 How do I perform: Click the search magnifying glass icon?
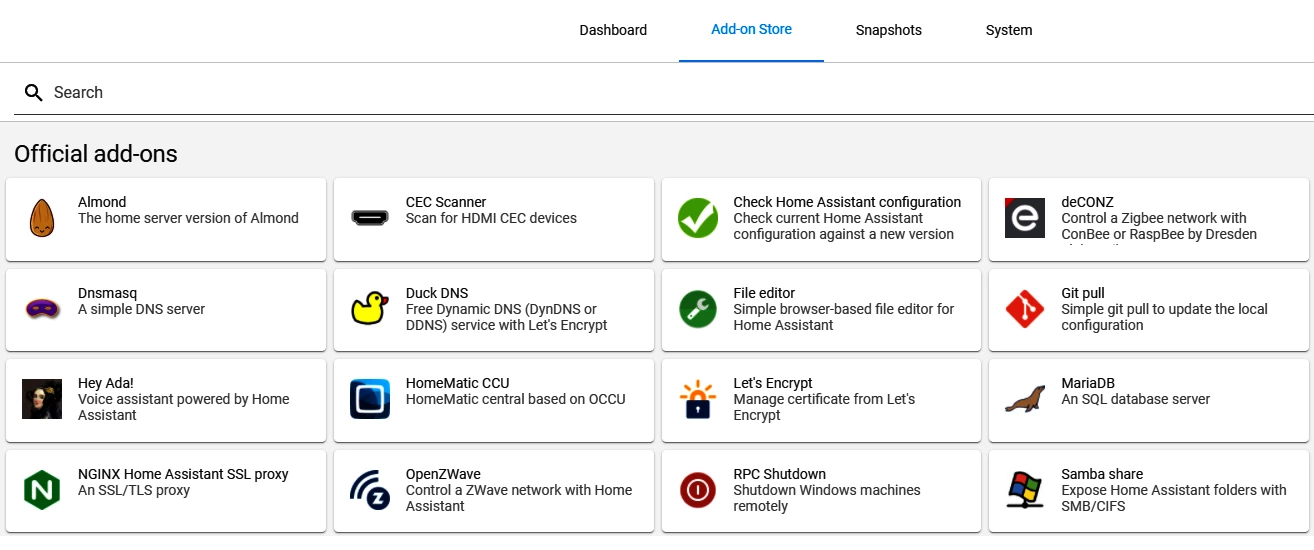34,93
